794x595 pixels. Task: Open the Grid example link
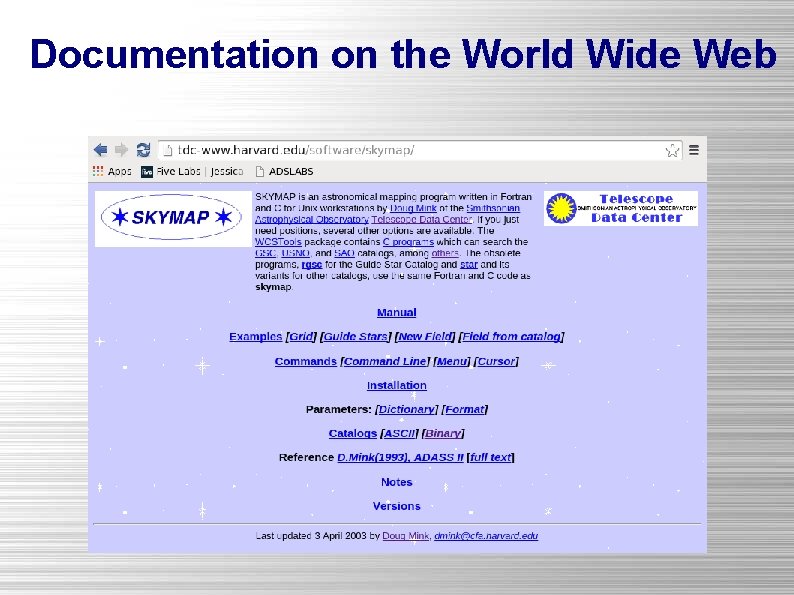tap(301, 337)
